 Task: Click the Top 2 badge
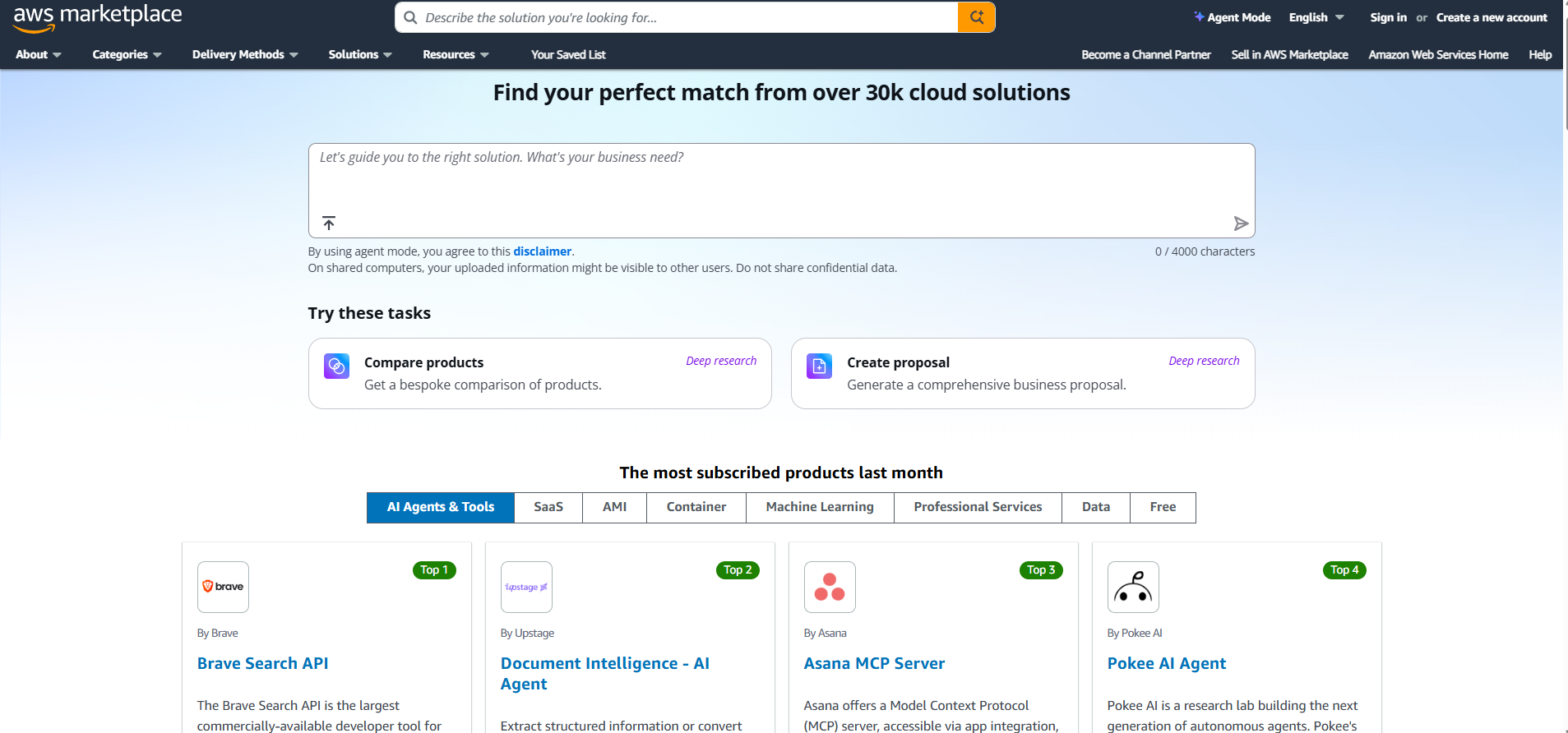738,570
